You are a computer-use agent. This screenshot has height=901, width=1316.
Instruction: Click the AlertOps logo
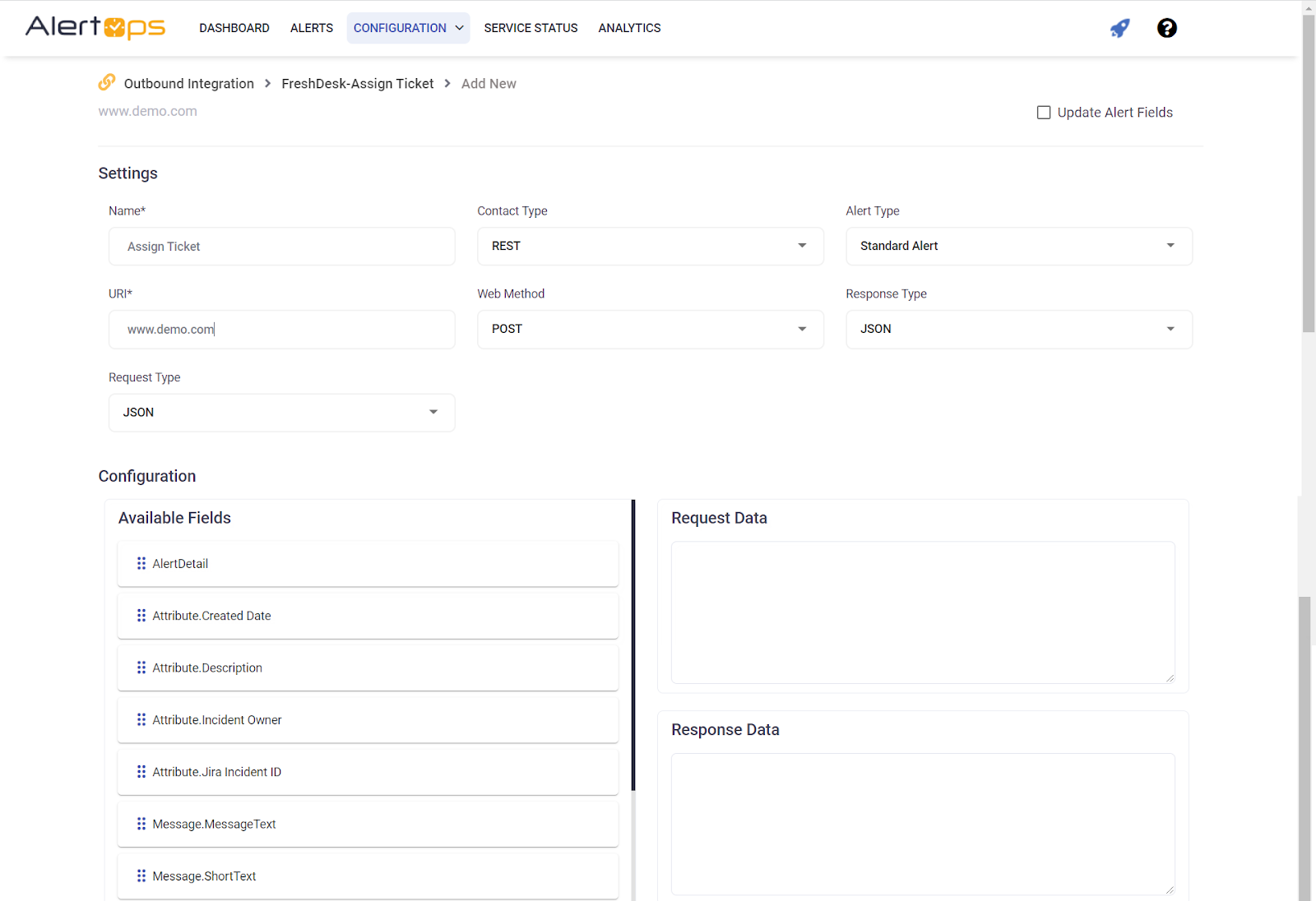pyautogui.click(x=95, y=27)
